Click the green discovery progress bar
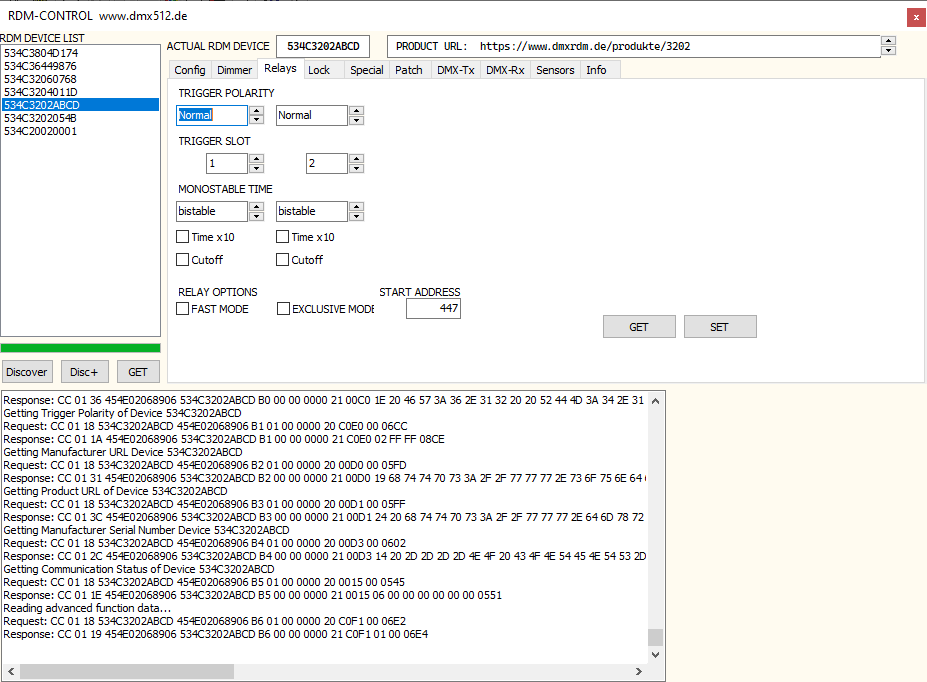Image resolution: width=927 pixels, height=682 pixels. (x=80, y=348)
